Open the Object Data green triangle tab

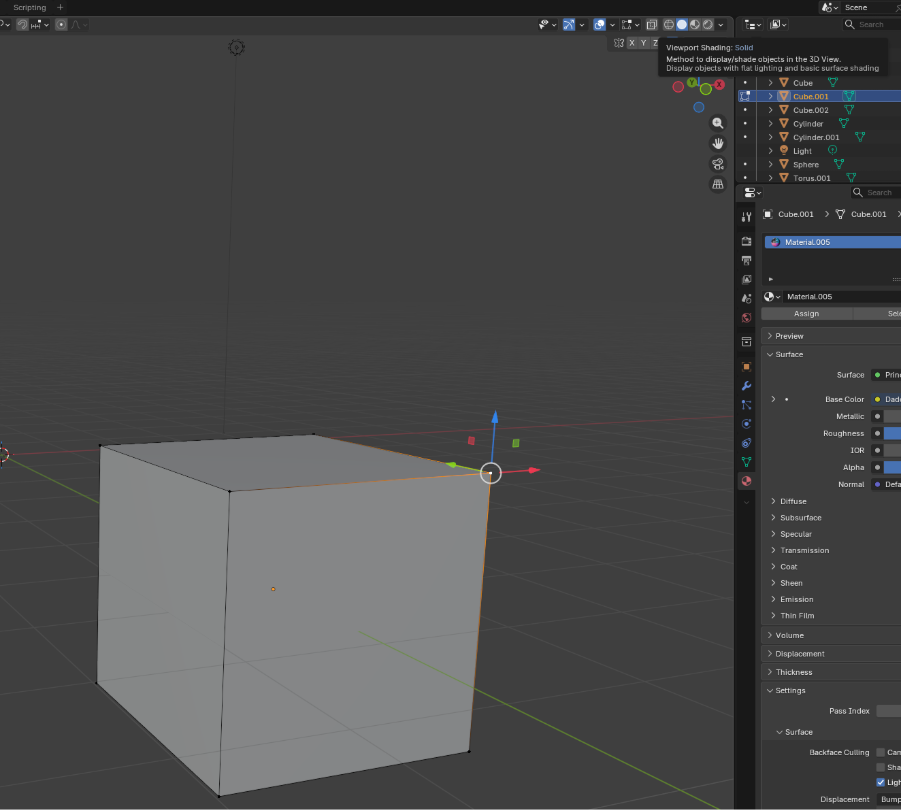click(x=746, y=462)
